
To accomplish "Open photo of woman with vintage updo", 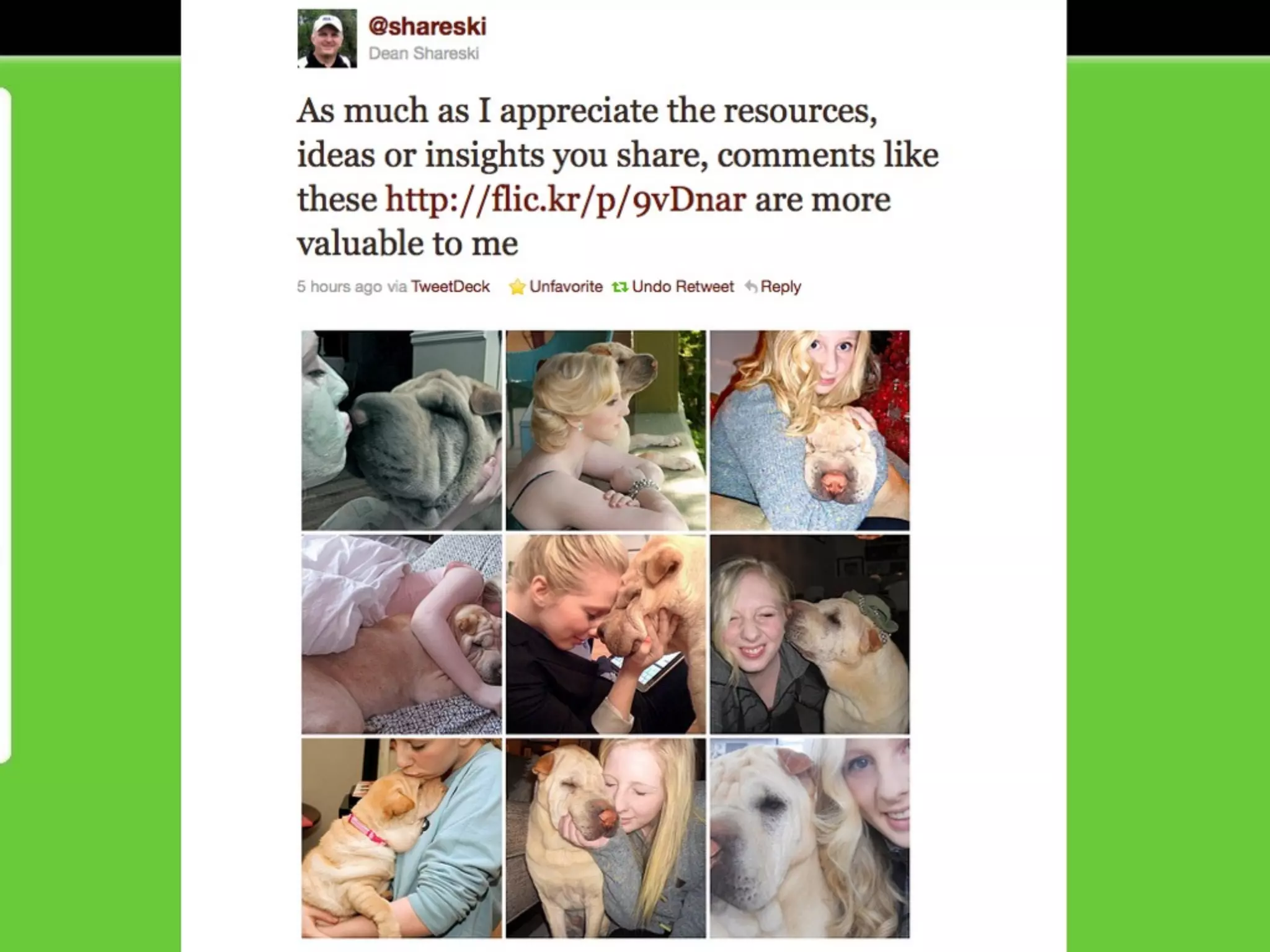I will [x=606, y=430].
